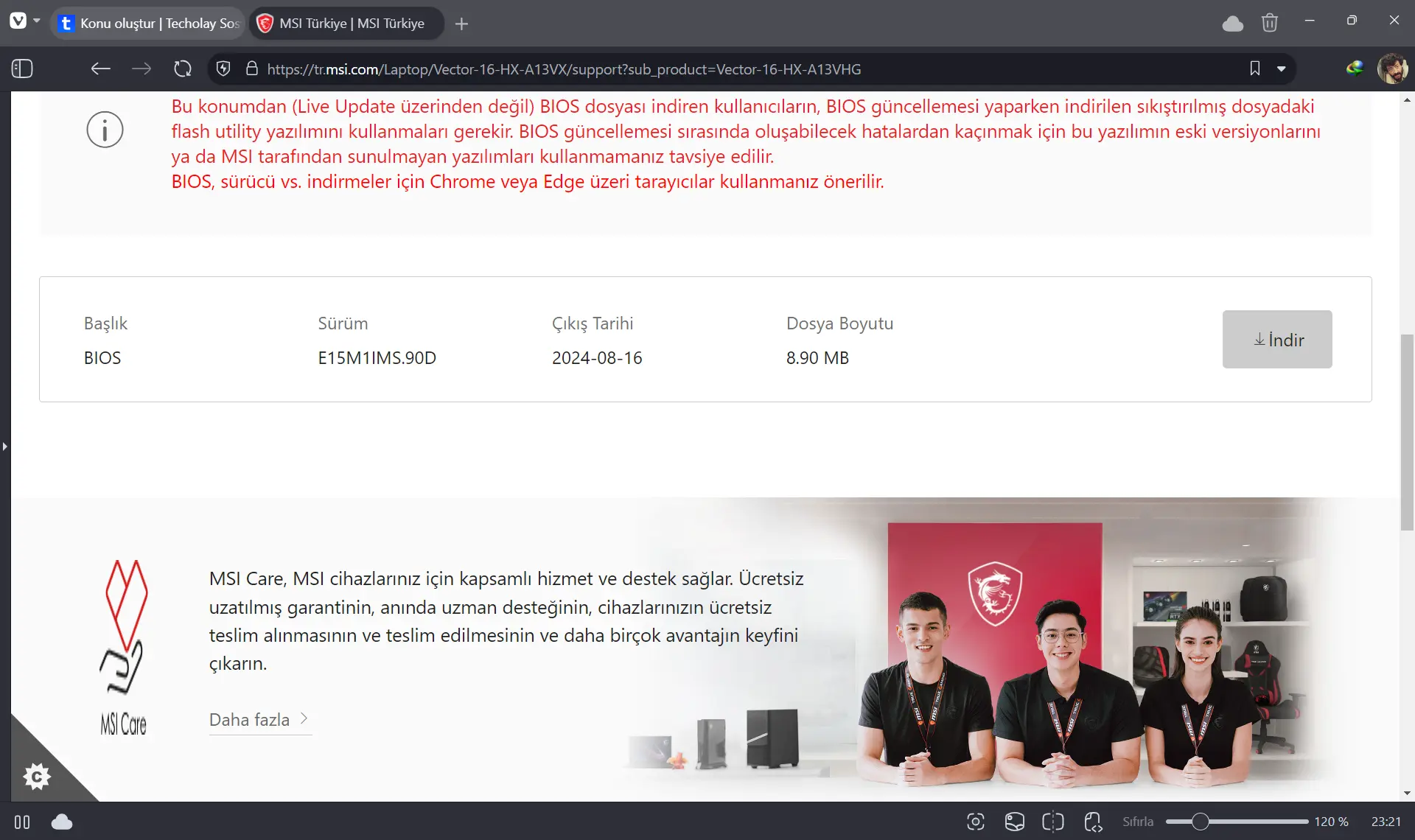Toggle images display icon in status bar
1415x840 pixels.
pyautogui.click(x=1015, y=822)
